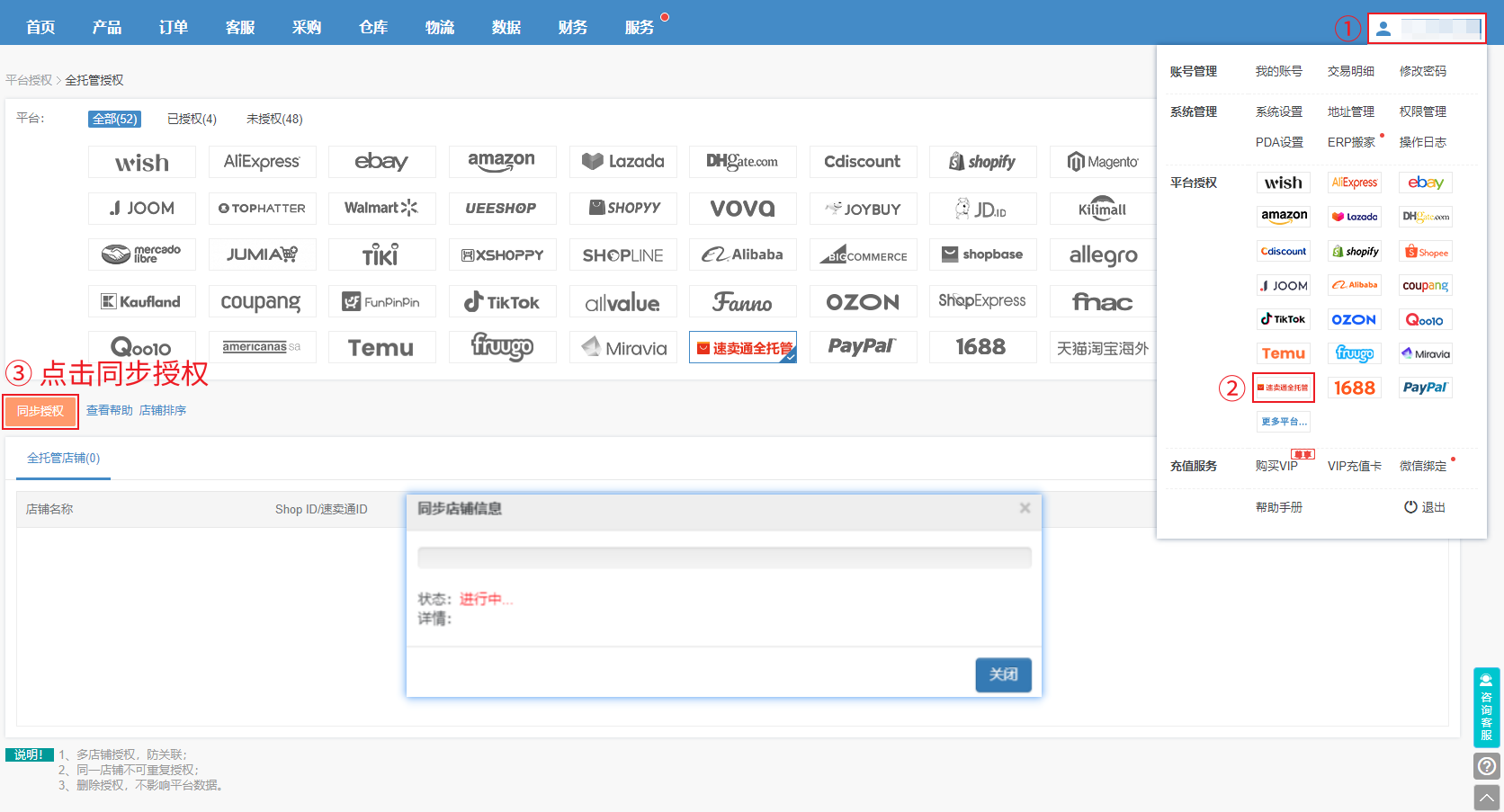Screen dimensions: 1504x812
Task: Open the 咨询客服 support widget
Action: [x=1487, y=708]
